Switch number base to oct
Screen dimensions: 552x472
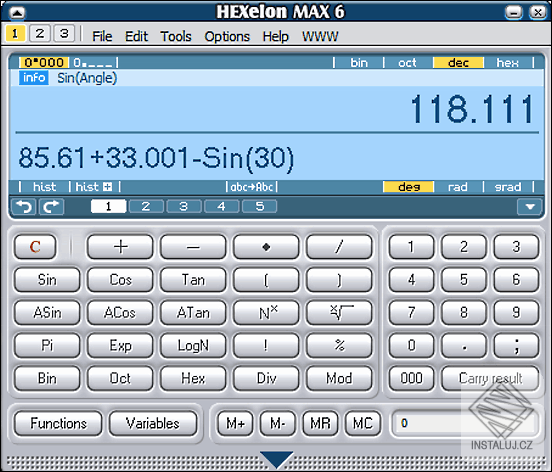click(x=407, y=63)
